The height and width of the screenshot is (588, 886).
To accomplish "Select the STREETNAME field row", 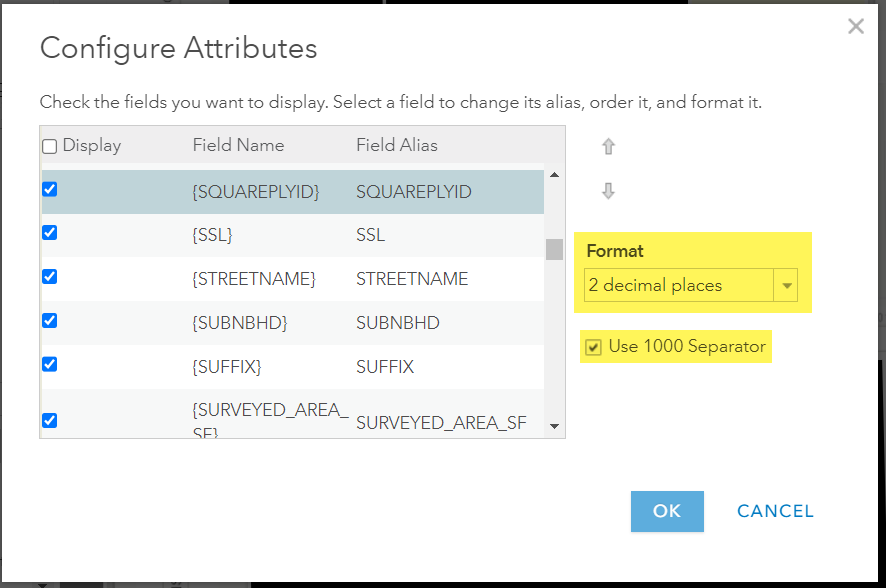I will tap(300, 278).
